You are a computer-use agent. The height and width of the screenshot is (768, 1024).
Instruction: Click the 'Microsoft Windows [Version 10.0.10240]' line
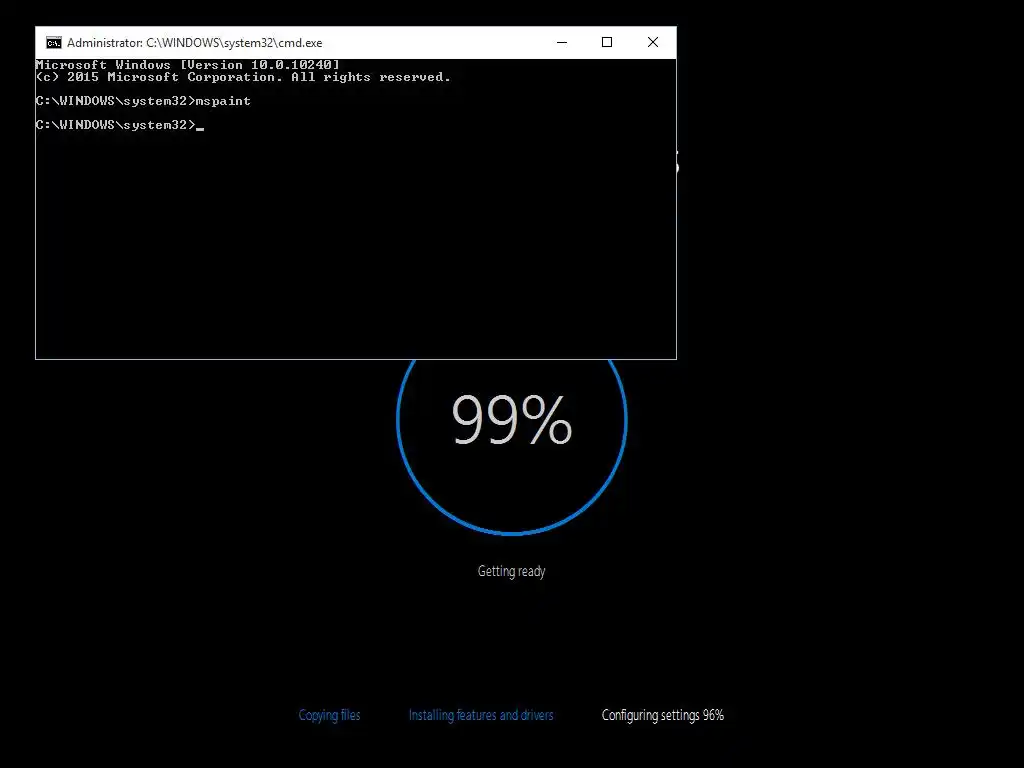(187, 65)
